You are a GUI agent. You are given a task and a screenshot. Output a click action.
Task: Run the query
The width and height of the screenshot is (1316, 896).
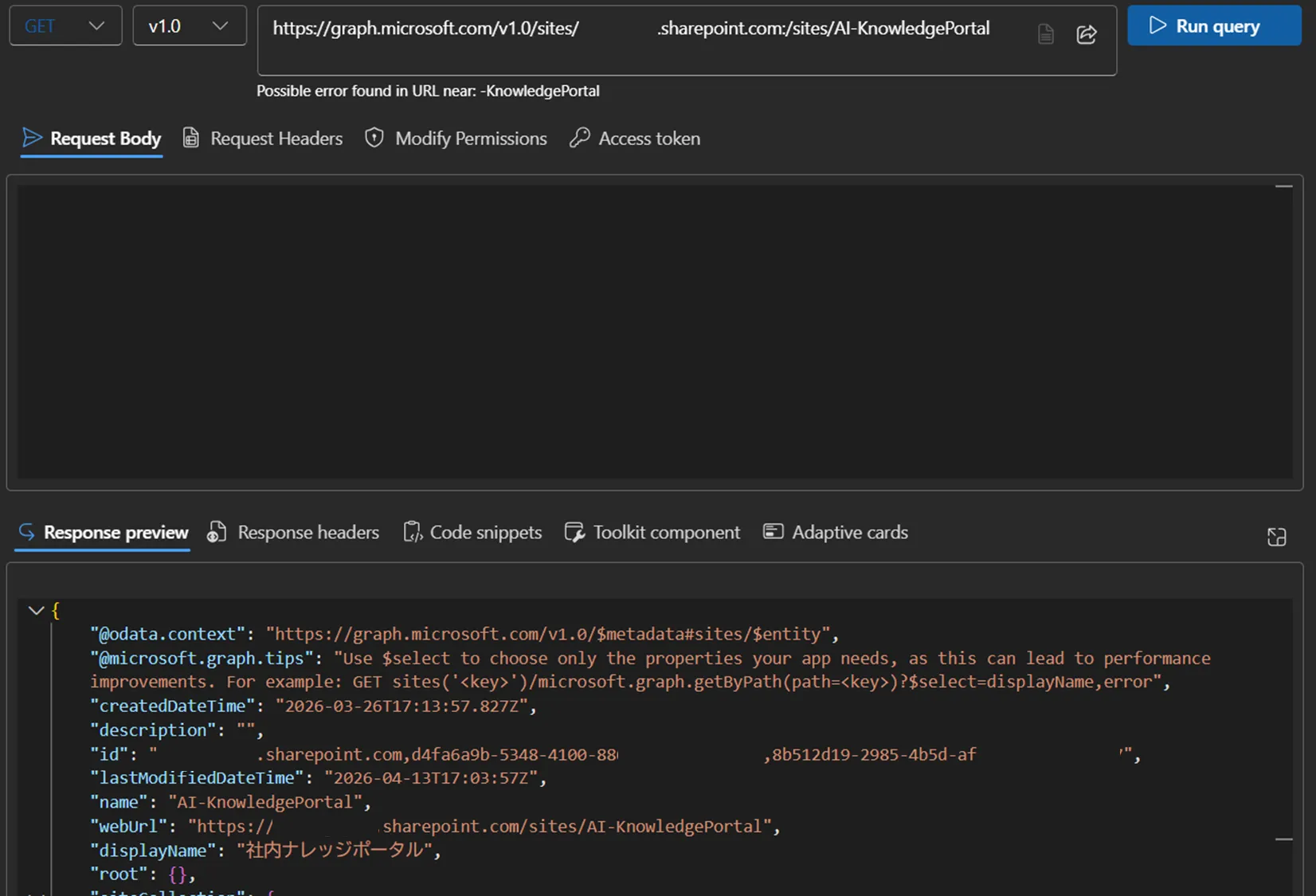(x=1214, y=25)
